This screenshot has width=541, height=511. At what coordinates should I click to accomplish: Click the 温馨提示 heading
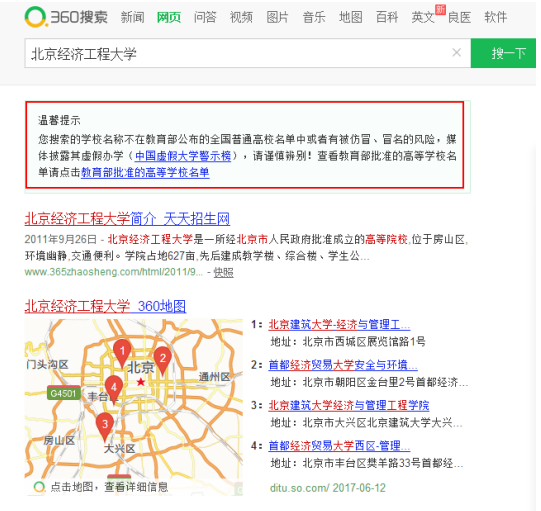coord(59,120)
